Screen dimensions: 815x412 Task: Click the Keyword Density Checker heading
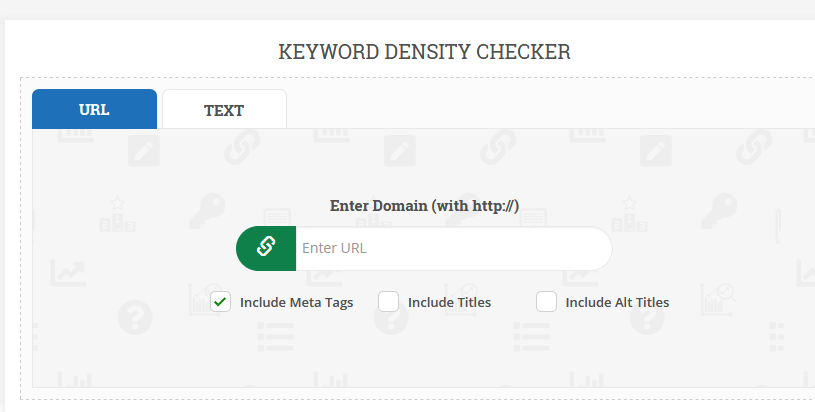click(424, 52)
